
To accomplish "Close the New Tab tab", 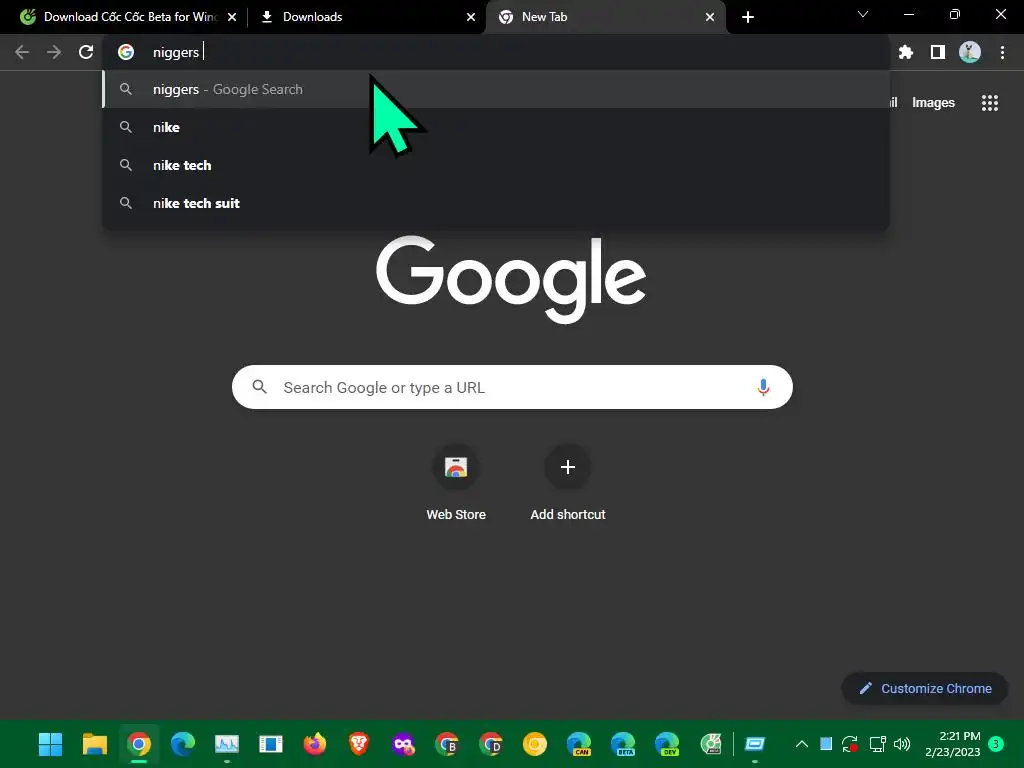I will 710,17.
